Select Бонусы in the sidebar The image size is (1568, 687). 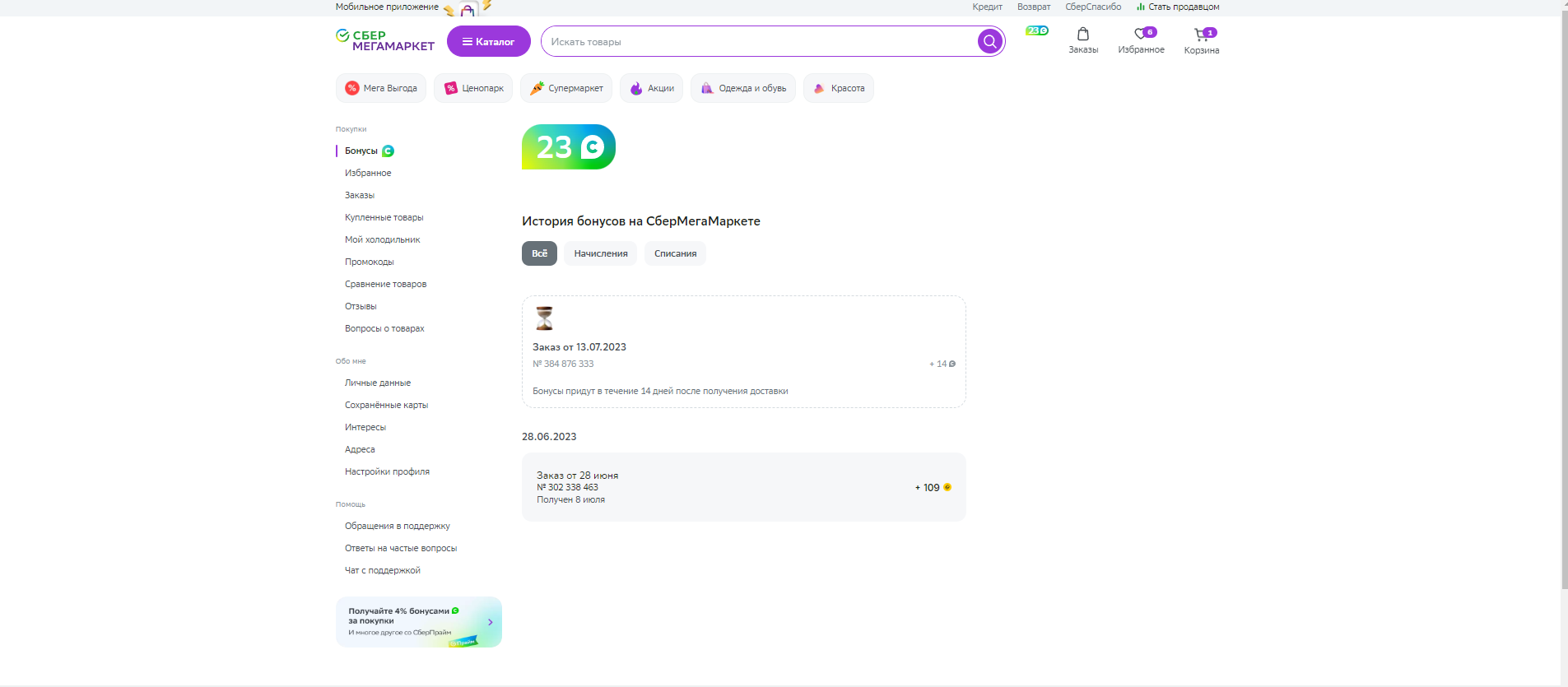(x=361, y=151)
